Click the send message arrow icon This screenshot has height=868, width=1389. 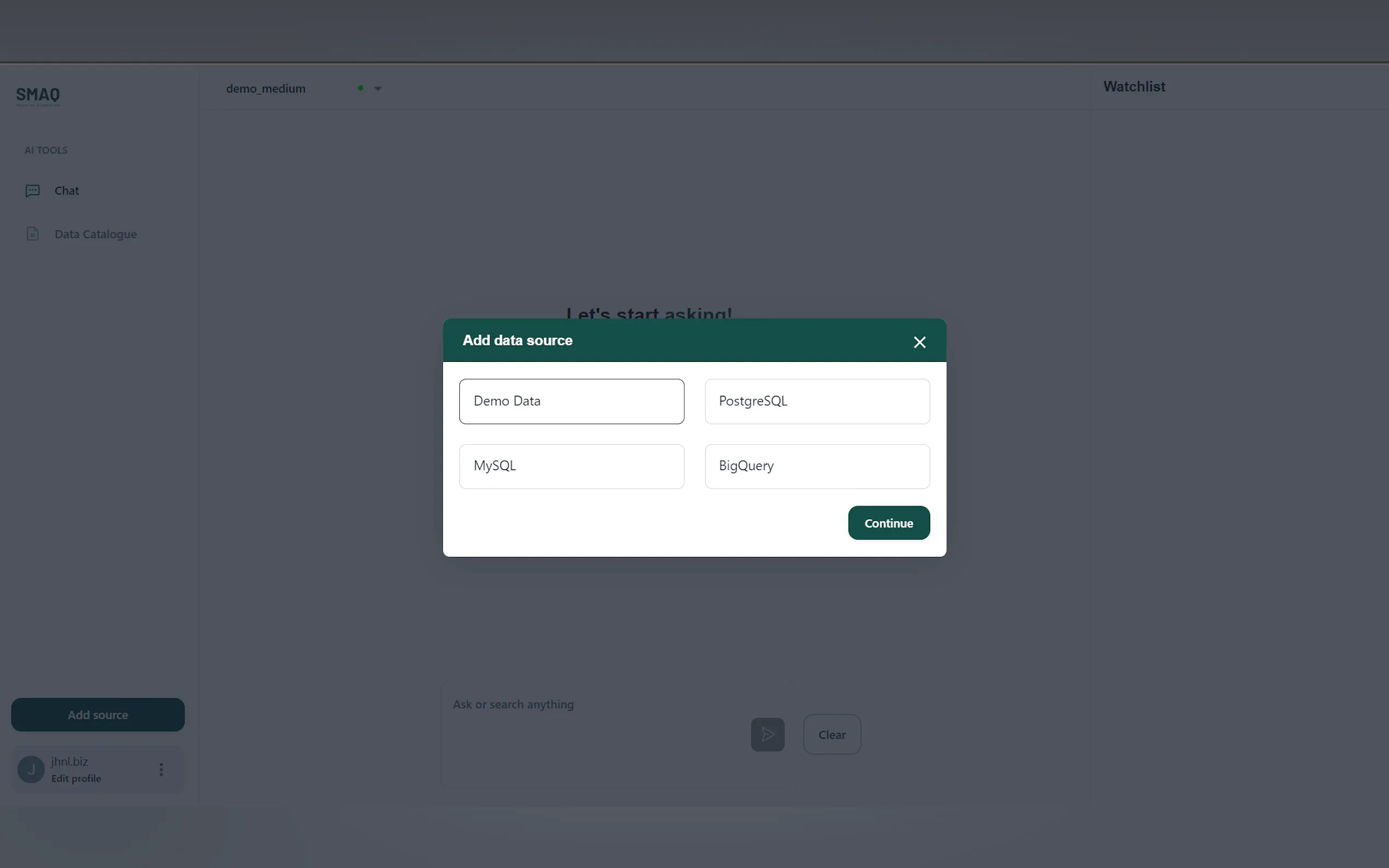coord(767,734)
